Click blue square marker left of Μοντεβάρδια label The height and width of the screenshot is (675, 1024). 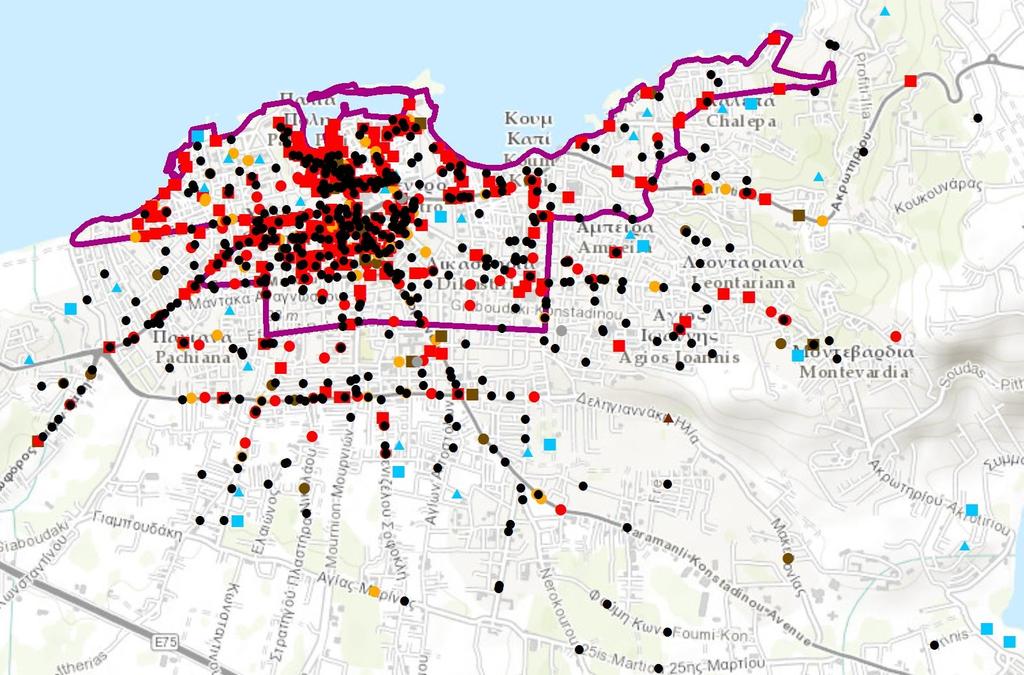[797, 355]
